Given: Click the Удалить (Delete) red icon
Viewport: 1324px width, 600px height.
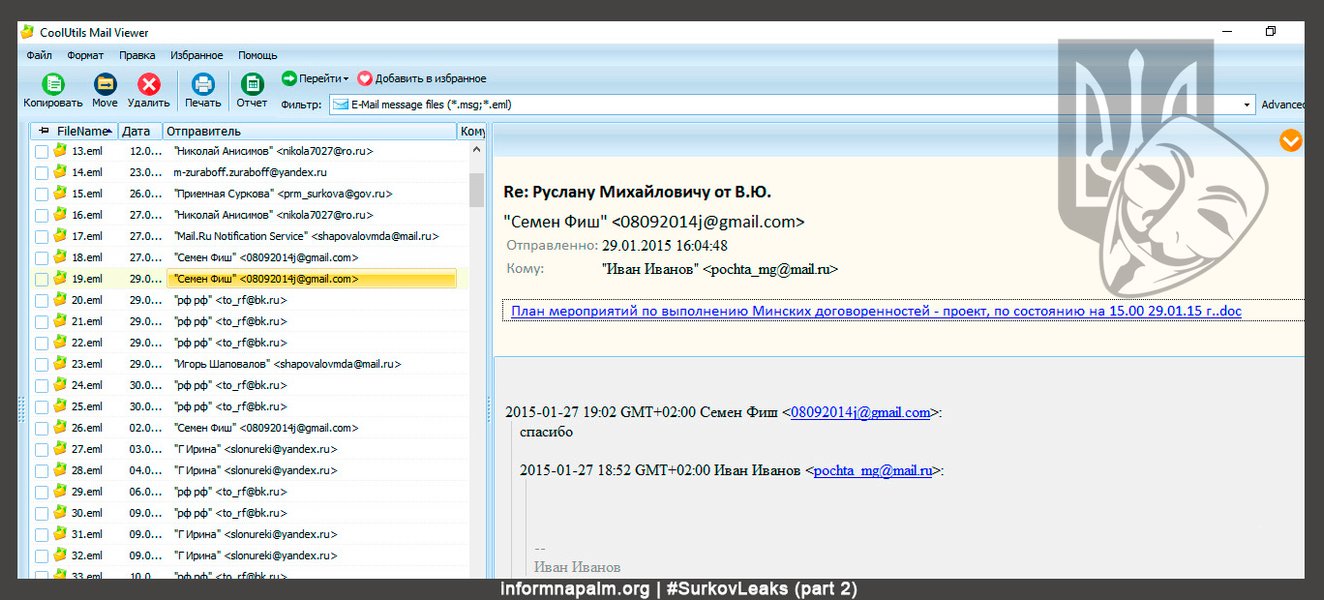Looking at the screenshot, I should pos(149,85).
